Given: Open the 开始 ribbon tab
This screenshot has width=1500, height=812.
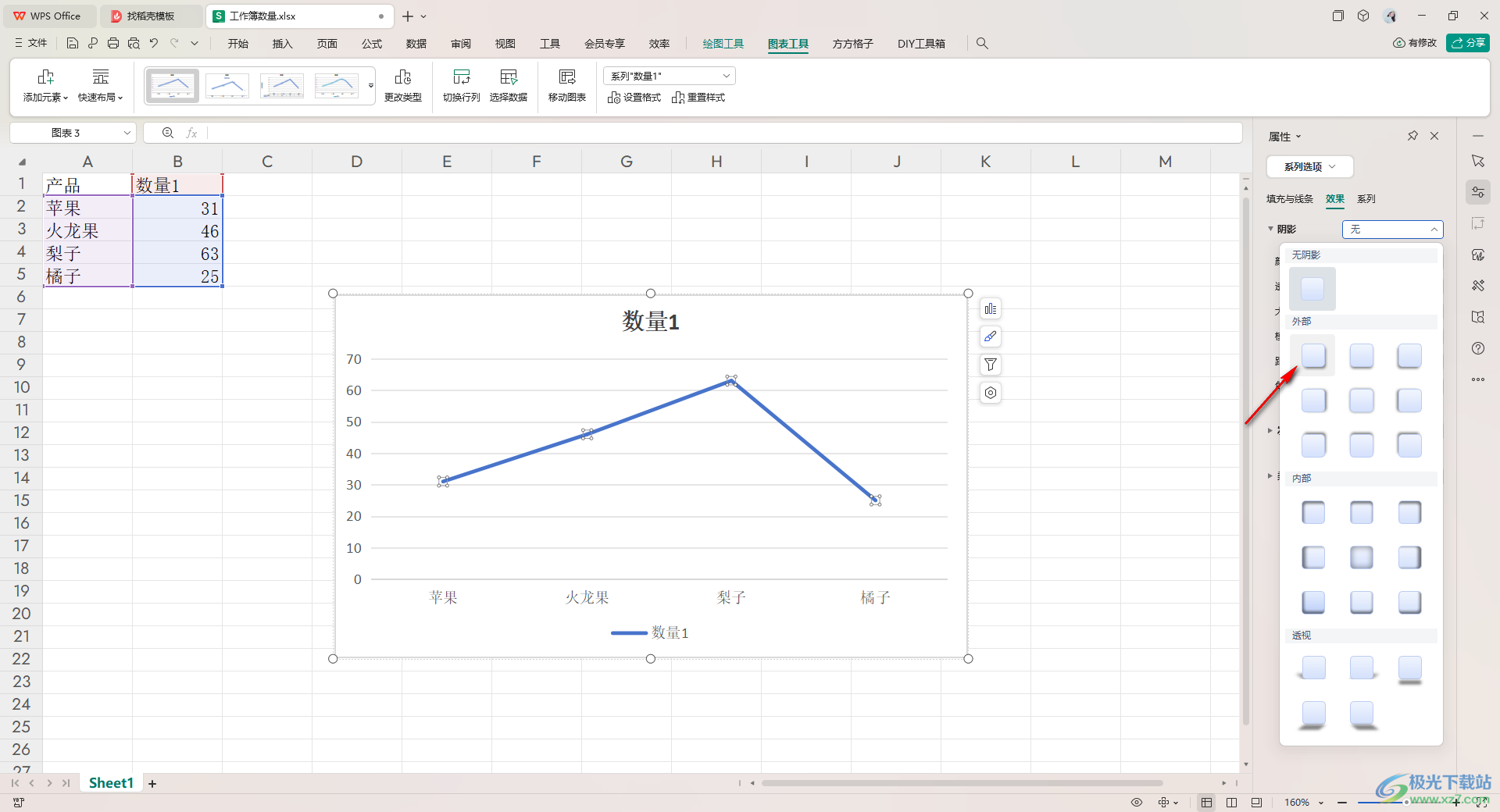Looking at the screenshot, I should 238,44.
